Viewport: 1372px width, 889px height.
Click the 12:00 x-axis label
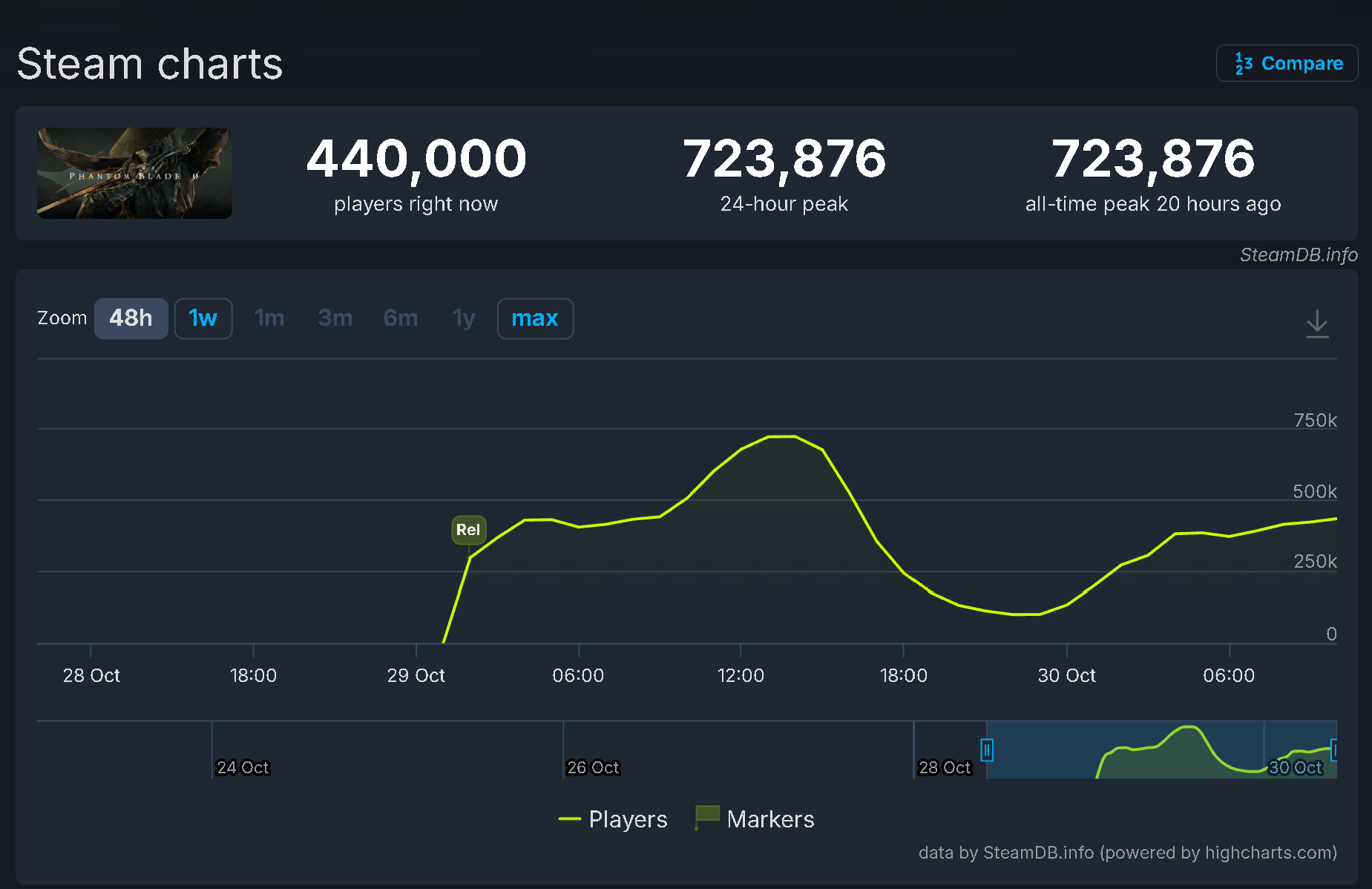(741, 675)
